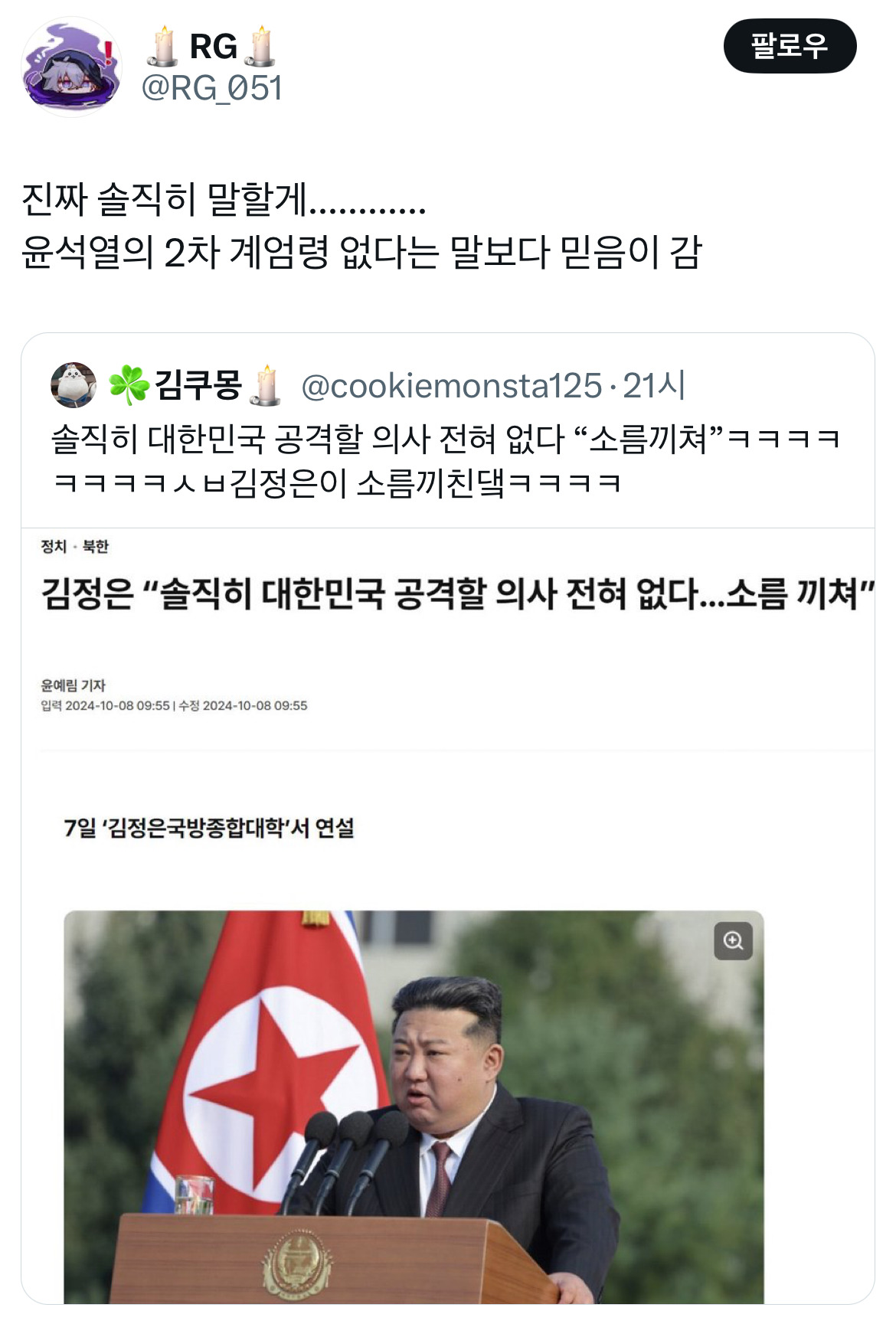This screenshot has height=1337, width=896.
Task: Open RG's profile avatar picture
Action: (71, 67)
